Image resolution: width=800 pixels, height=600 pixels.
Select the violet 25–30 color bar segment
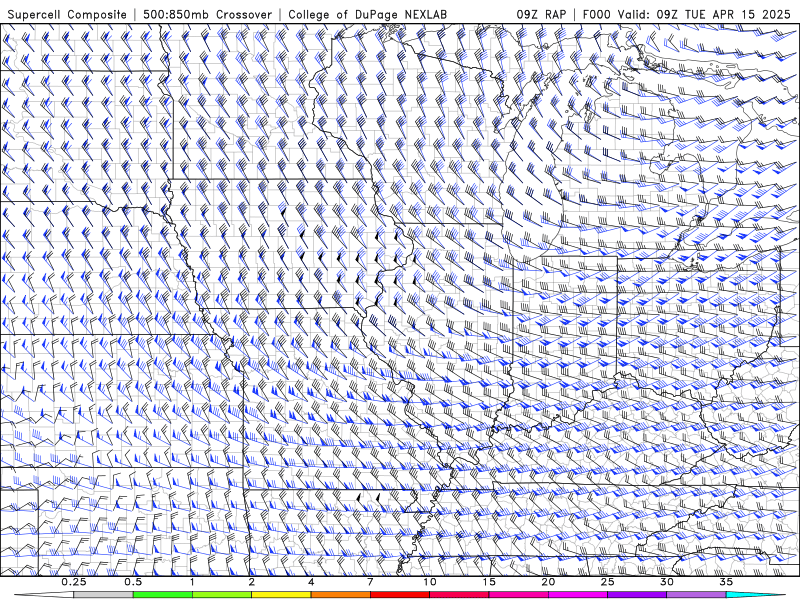coord(637,595)
